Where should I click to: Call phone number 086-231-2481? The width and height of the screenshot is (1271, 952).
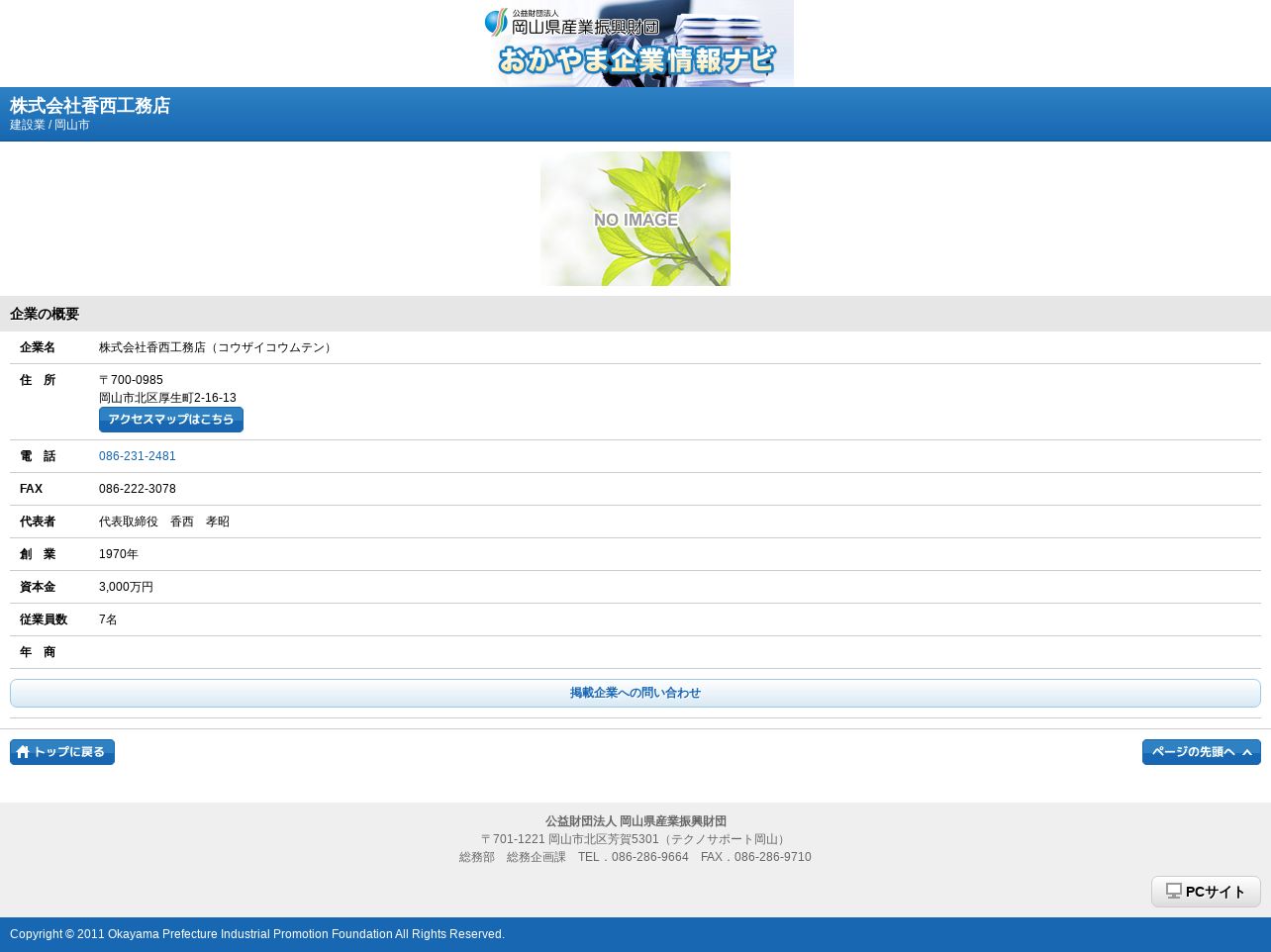[x=138, y=456]
